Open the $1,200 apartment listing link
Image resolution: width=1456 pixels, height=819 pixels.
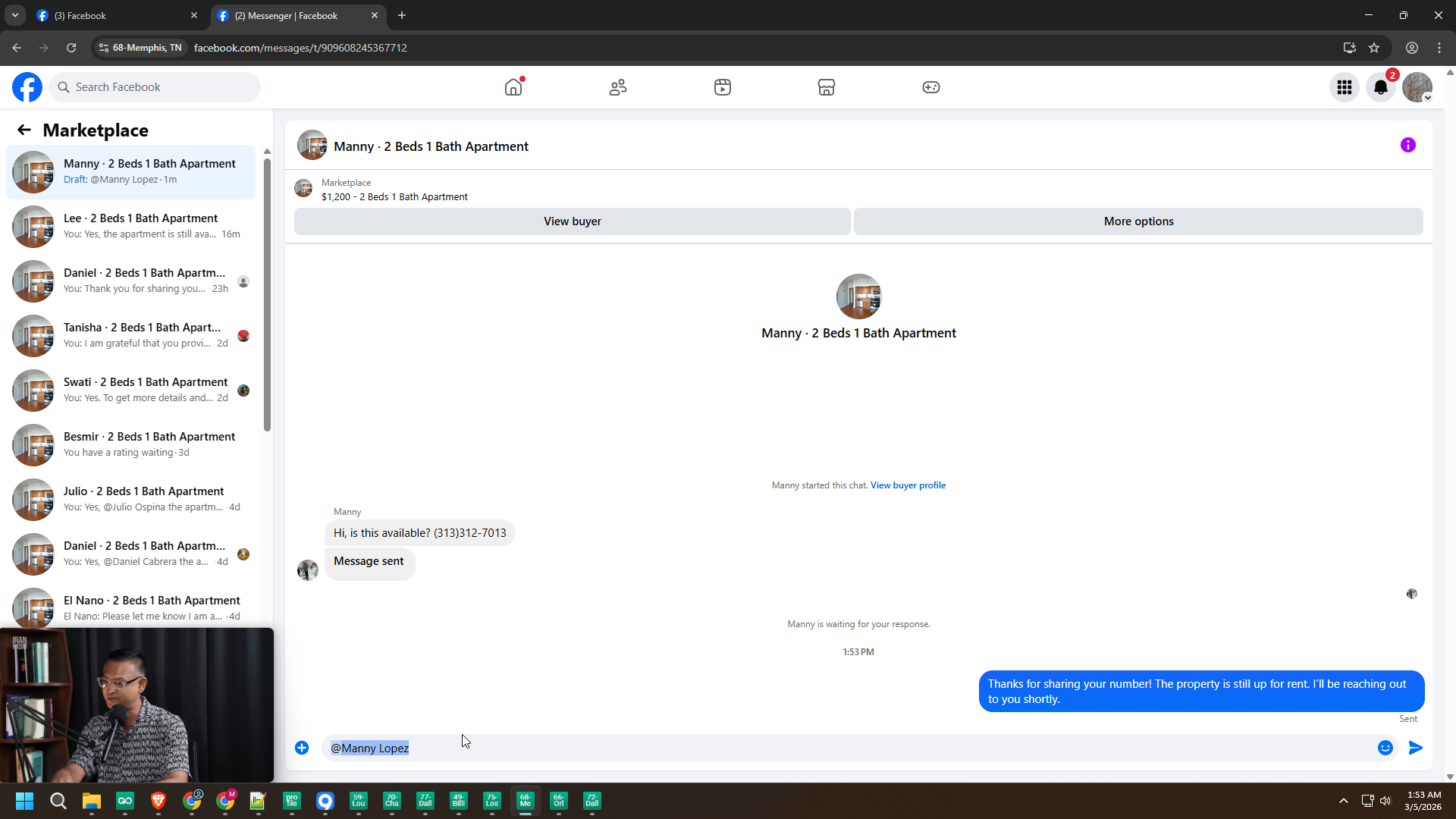[x=394, y=197]
